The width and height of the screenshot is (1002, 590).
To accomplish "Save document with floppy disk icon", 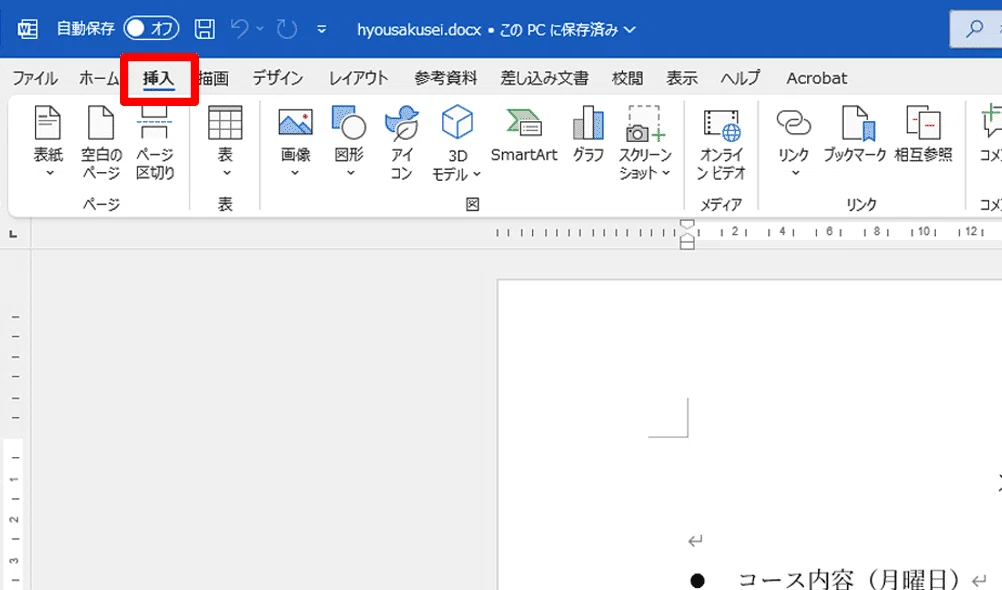I will [204, 29].
